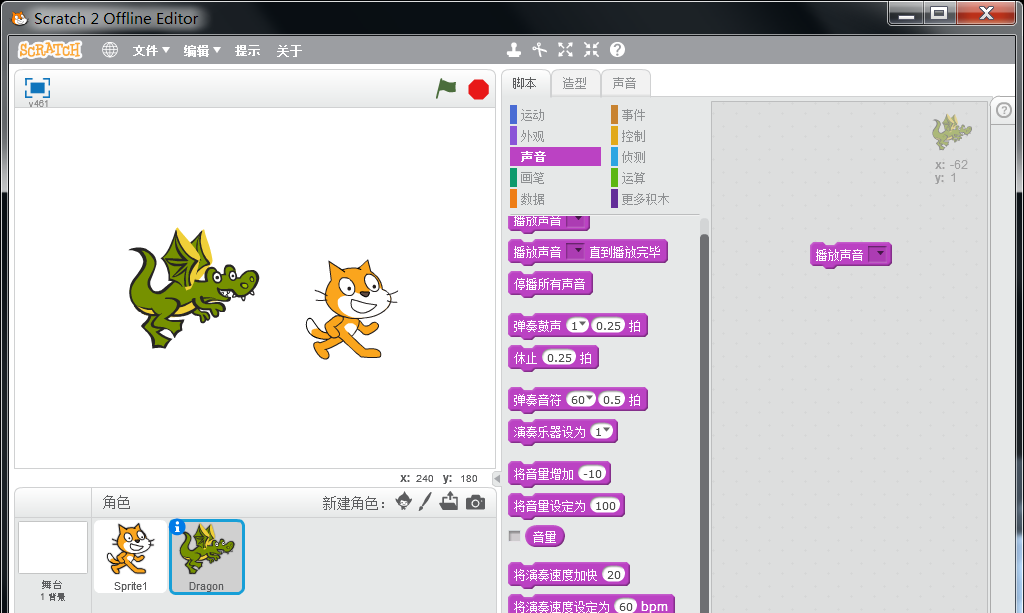Screen dimensions: 1024x613
Task: Click the block help question tool
Action: (617, 50)
